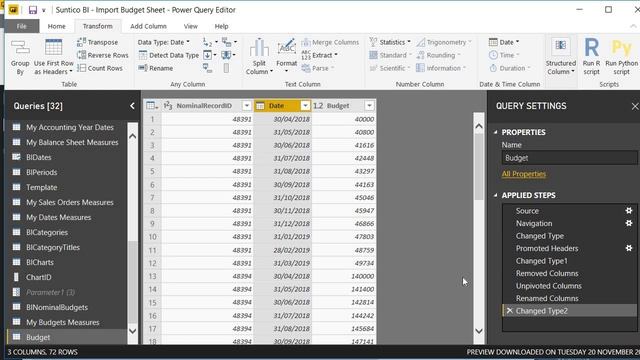Open quick access toolbar dropdown arrow
This screenshot has height=360, width=640.
pos(44,10)
